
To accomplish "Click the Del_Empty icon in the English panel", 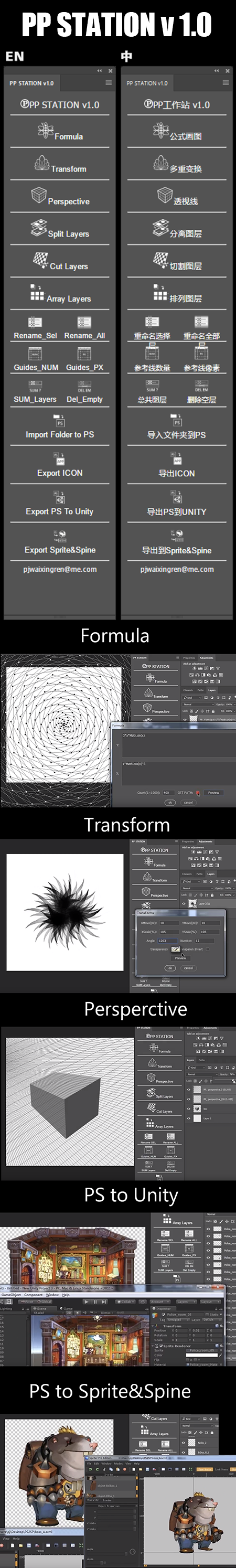I will click(84, 387).
